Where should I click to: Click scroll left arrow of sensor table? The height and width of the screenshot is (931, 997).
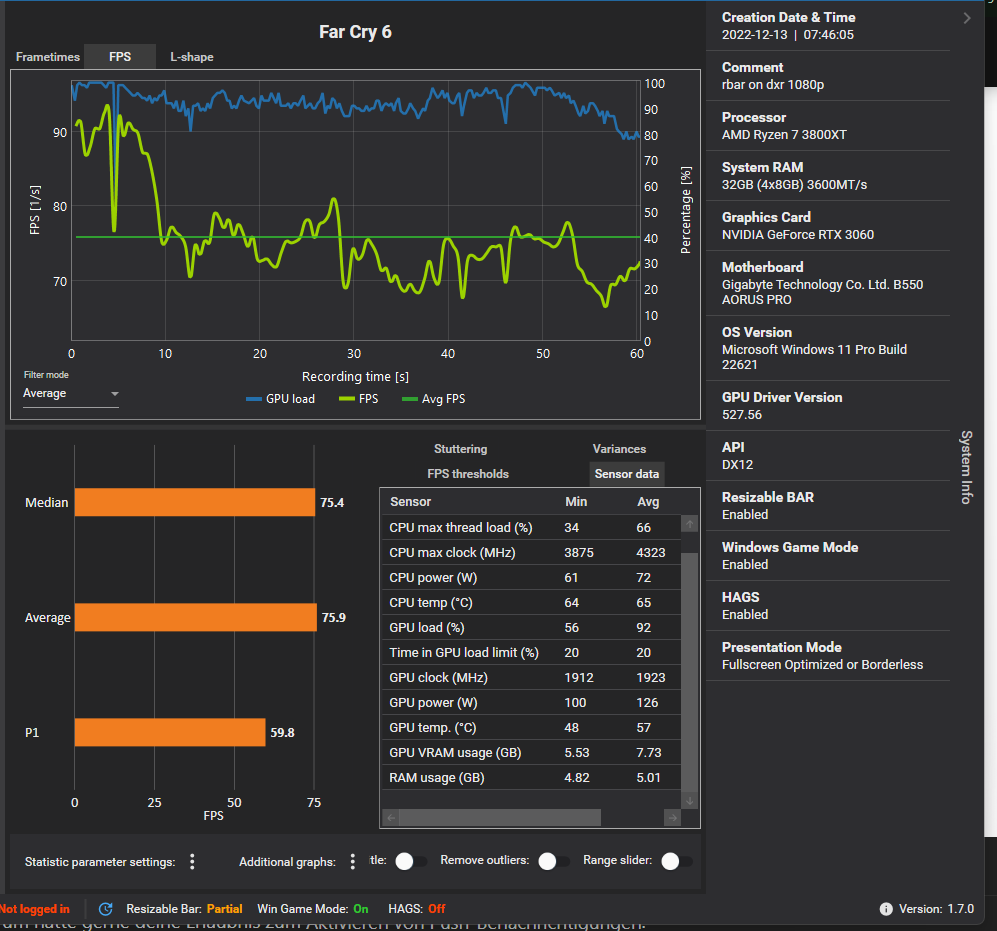(x=391, y=818)
